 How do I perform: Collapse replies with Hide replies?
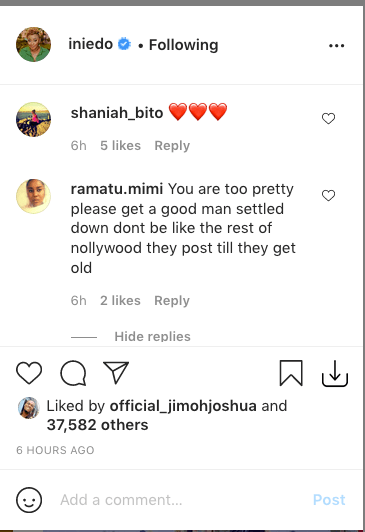pyautogui.click(x=152, y=337)
